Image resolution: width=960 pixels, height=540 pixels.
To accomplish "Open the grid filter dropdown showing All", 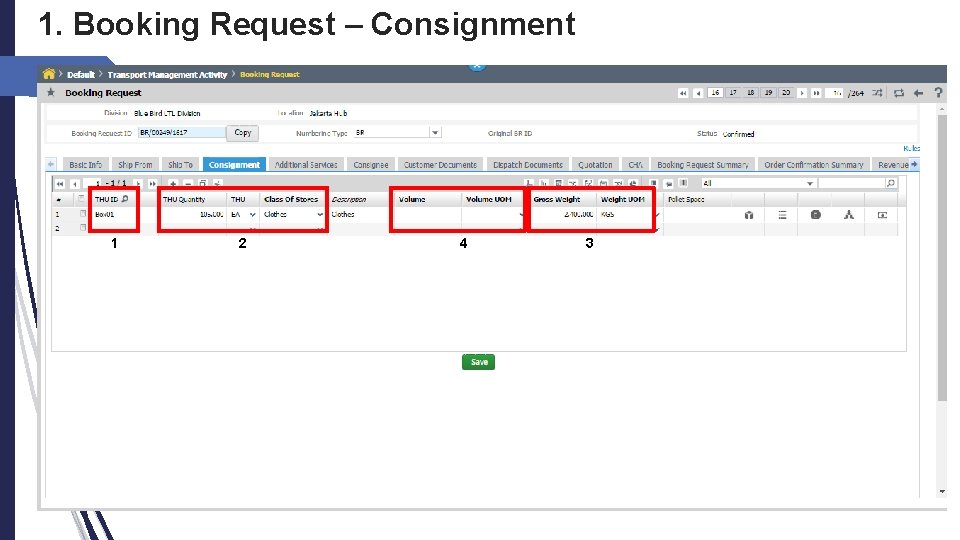I will (809, 184).
